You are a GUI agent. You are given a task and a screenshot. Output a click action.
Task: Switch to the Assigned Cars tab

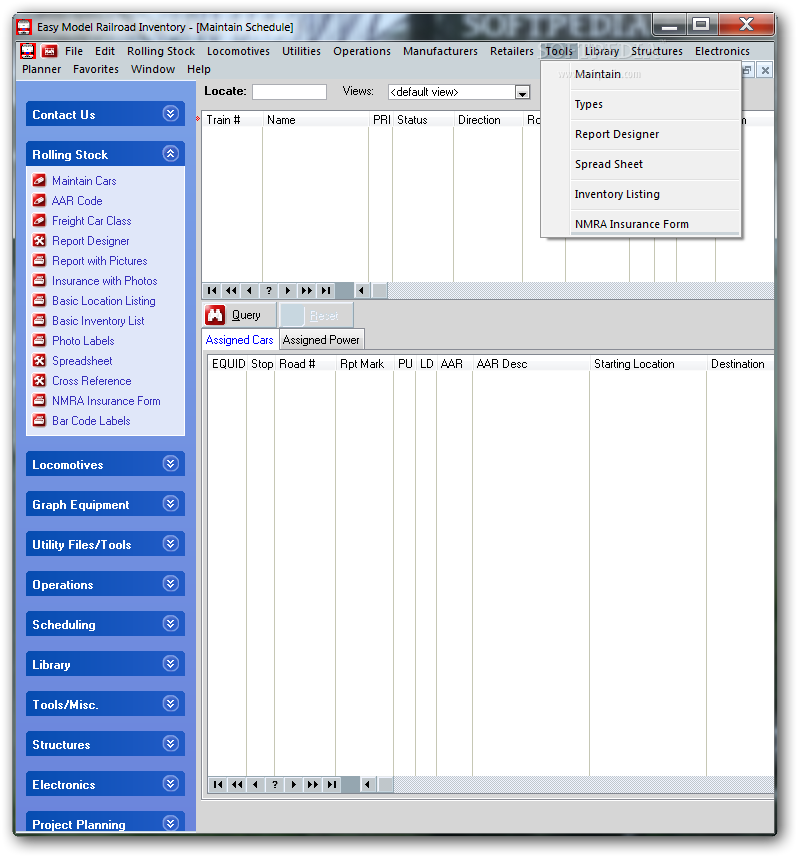click(239, 340)
